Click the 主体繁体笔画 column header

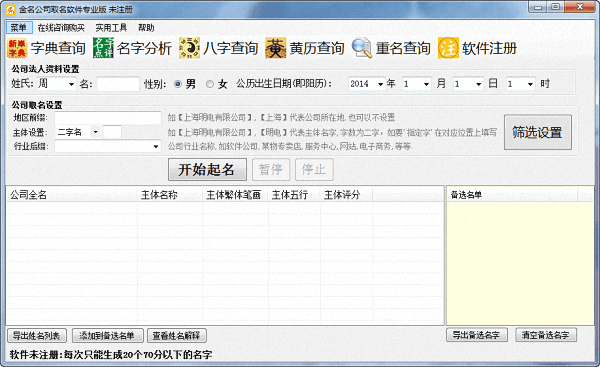tap(235, 195)
